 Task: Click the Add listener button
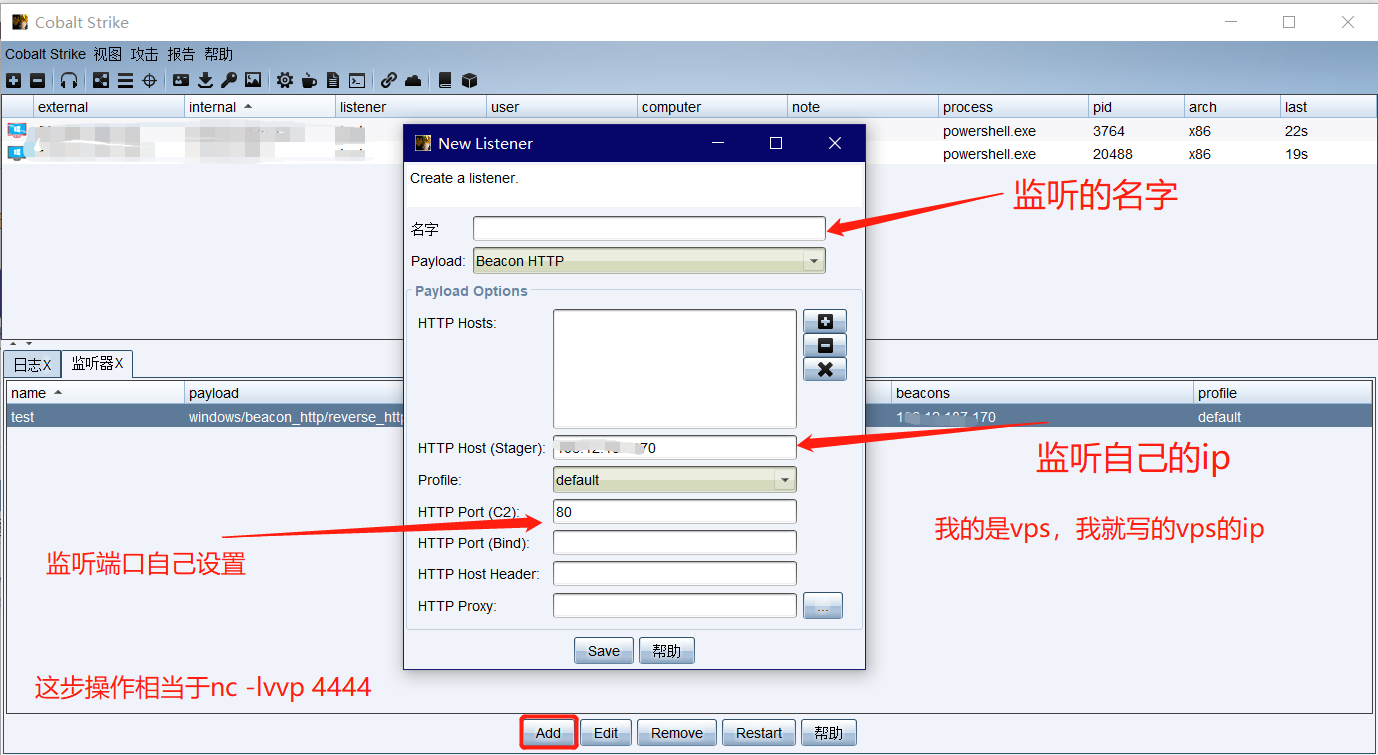point(548,733)
